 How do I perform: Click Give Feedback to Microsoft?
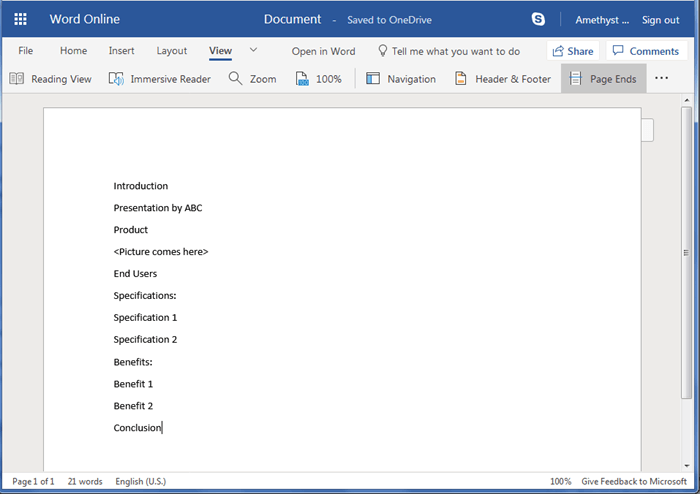tap(634, 481)
